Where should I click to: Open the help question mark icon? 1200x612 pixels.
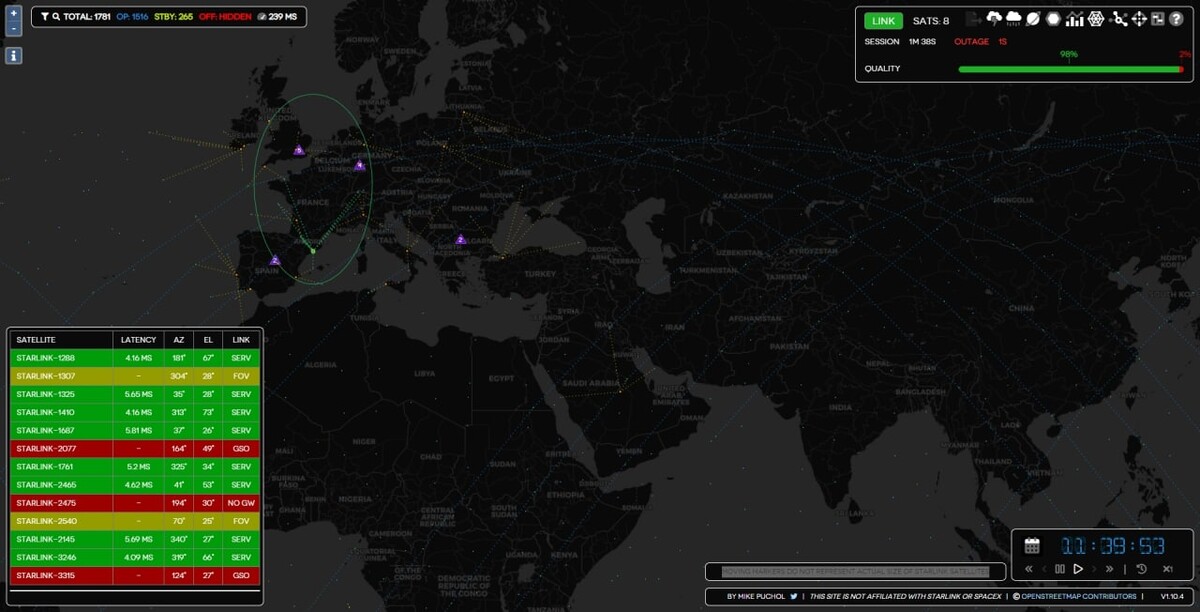point(1176,19)
